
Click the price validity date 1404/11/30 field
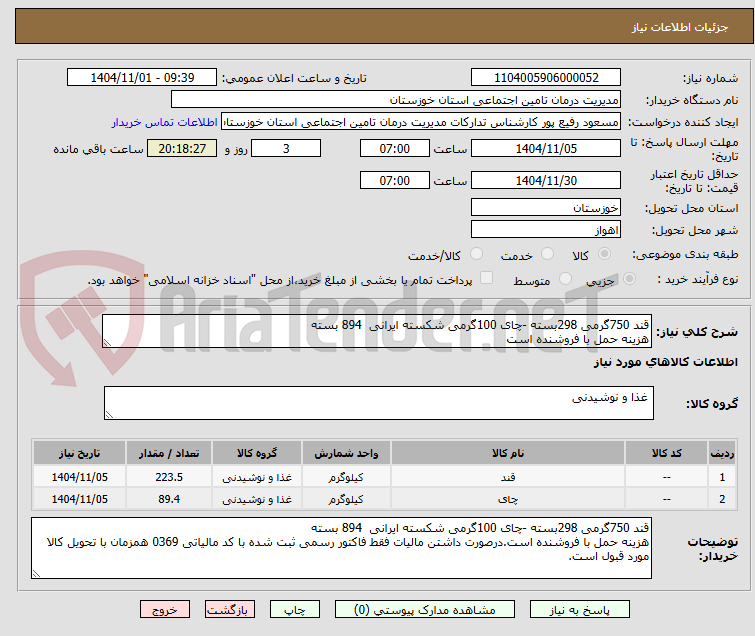pyautogui.click(x=546, y=181)
